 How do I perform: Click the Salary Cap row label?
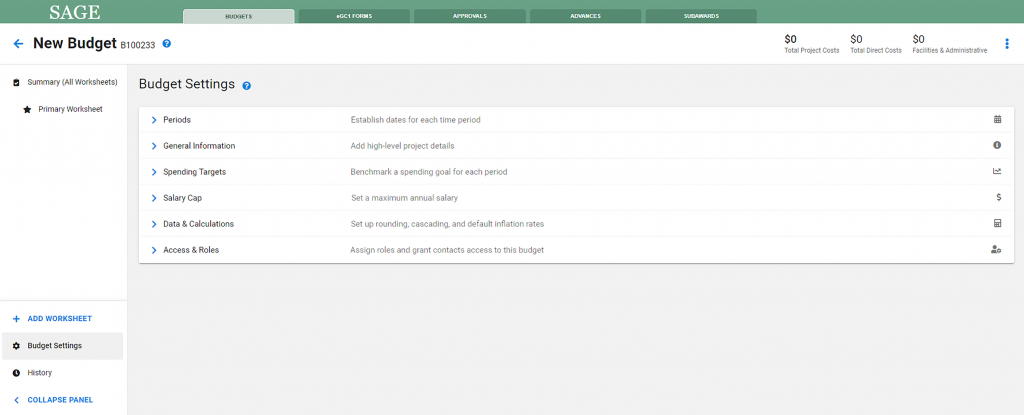[182, 198]
